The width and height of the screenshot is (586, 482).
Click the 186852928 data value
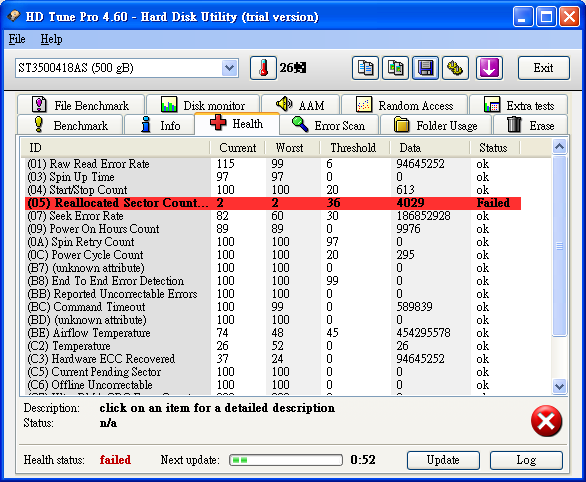pyautogui.click(x=423, y=216)
